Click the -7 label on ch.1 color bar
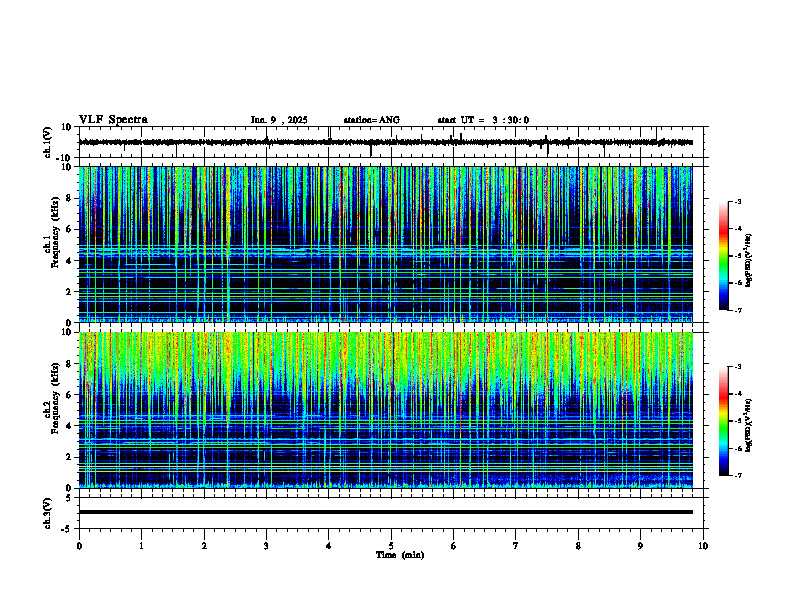 point(737,310)
